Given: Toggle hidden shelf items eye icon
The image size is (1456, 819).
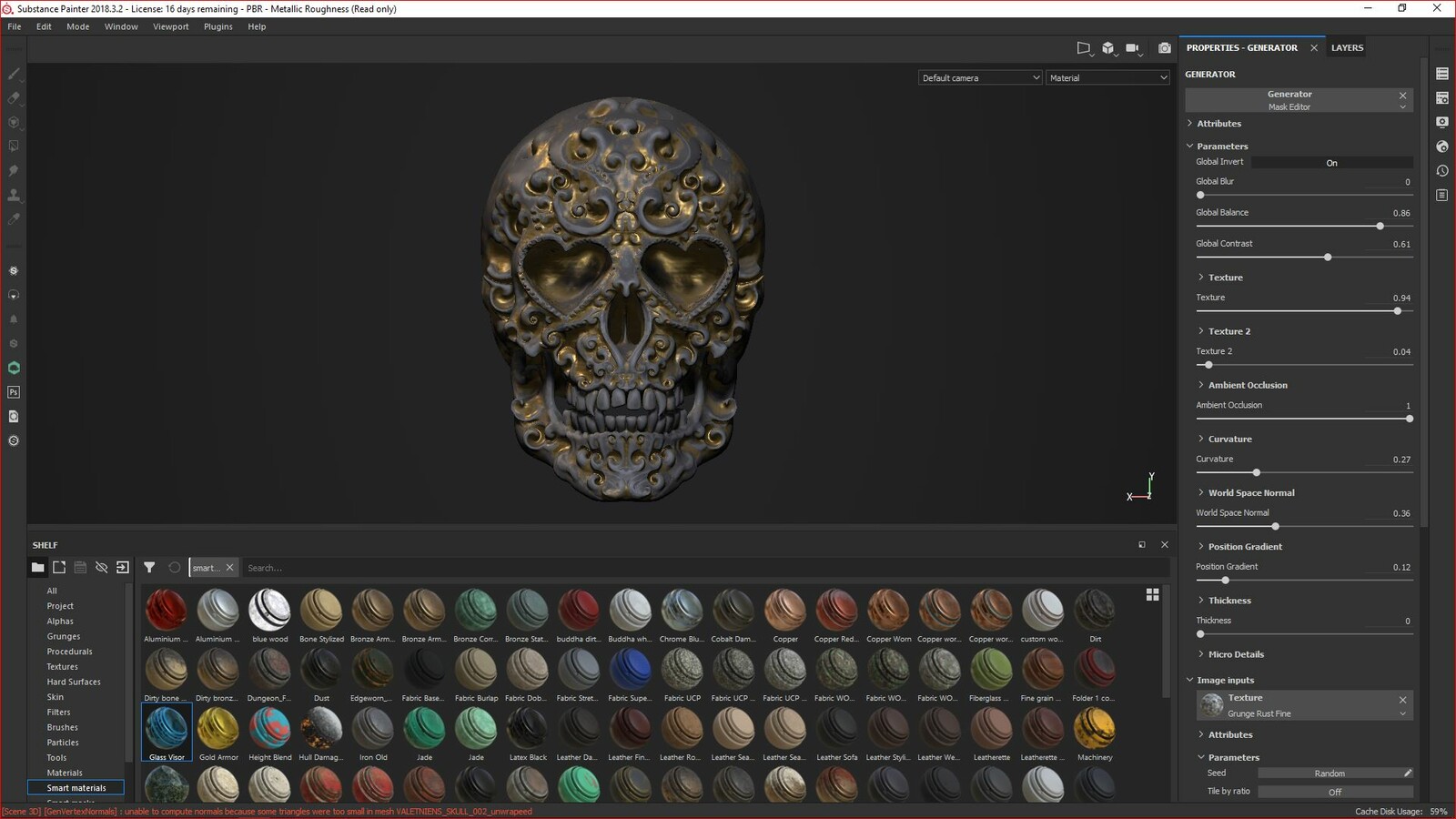Looking at the screenshot, I should coord(101,568).
